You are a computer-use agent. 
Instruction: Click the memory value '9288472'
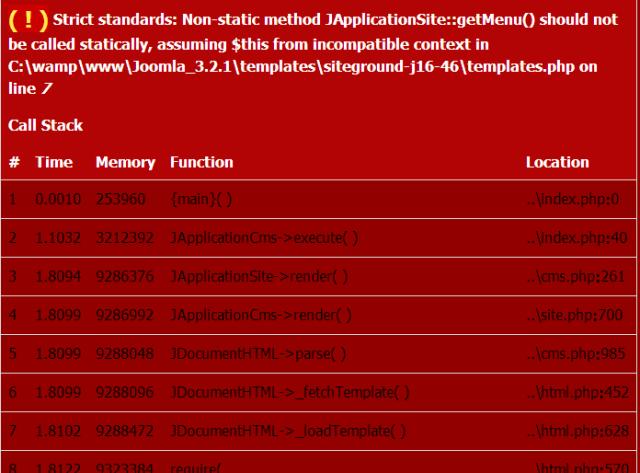(x=125, y=431)
